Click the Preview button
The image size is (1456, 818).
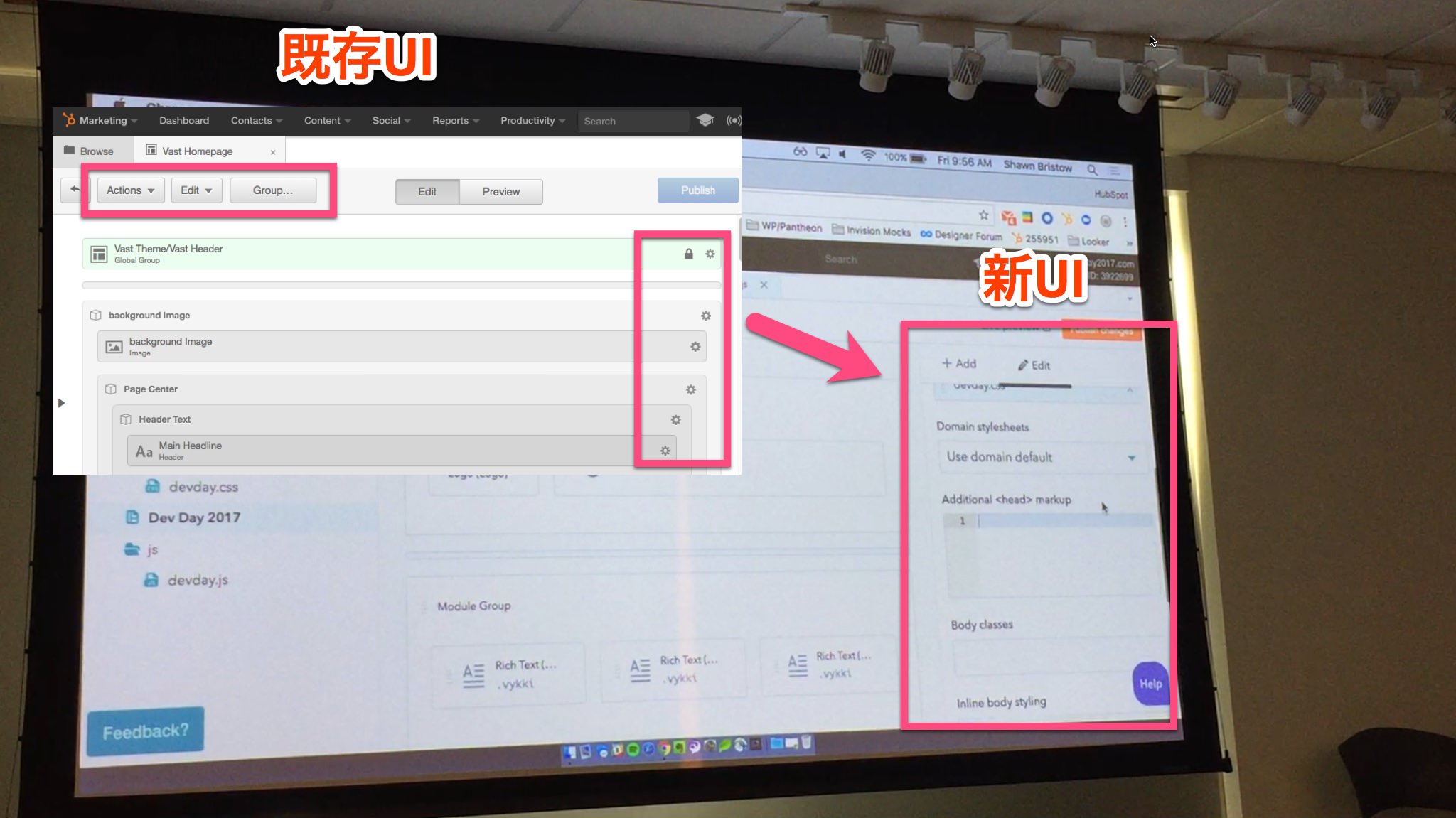501,191
